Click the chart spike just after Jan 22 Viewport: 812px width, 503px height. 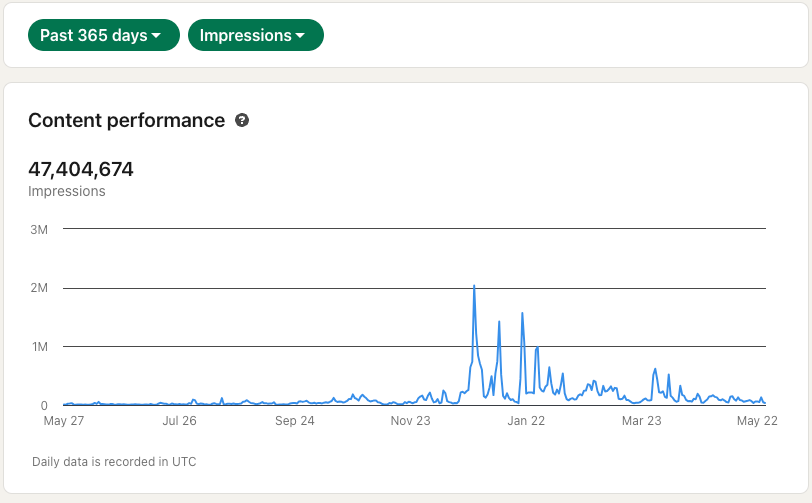click(537, 348)
